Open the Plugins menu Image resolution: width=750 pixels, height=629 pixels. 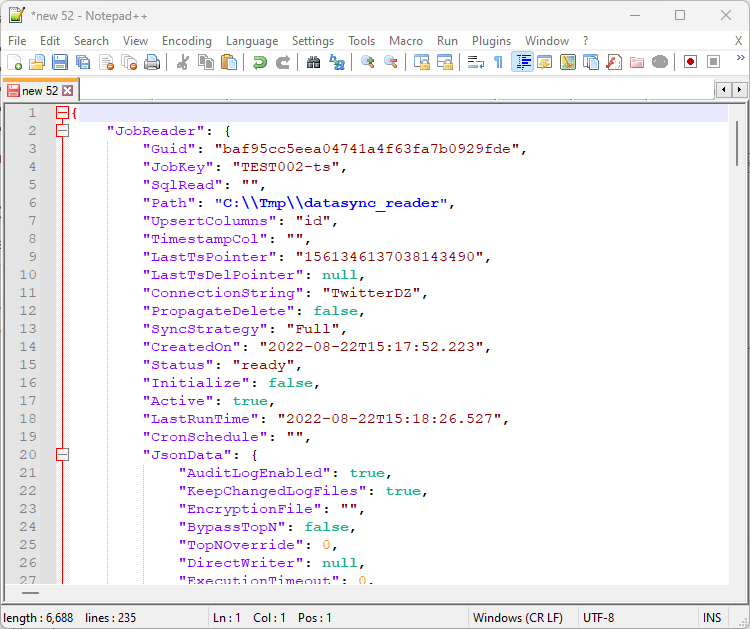click(491, 41)
